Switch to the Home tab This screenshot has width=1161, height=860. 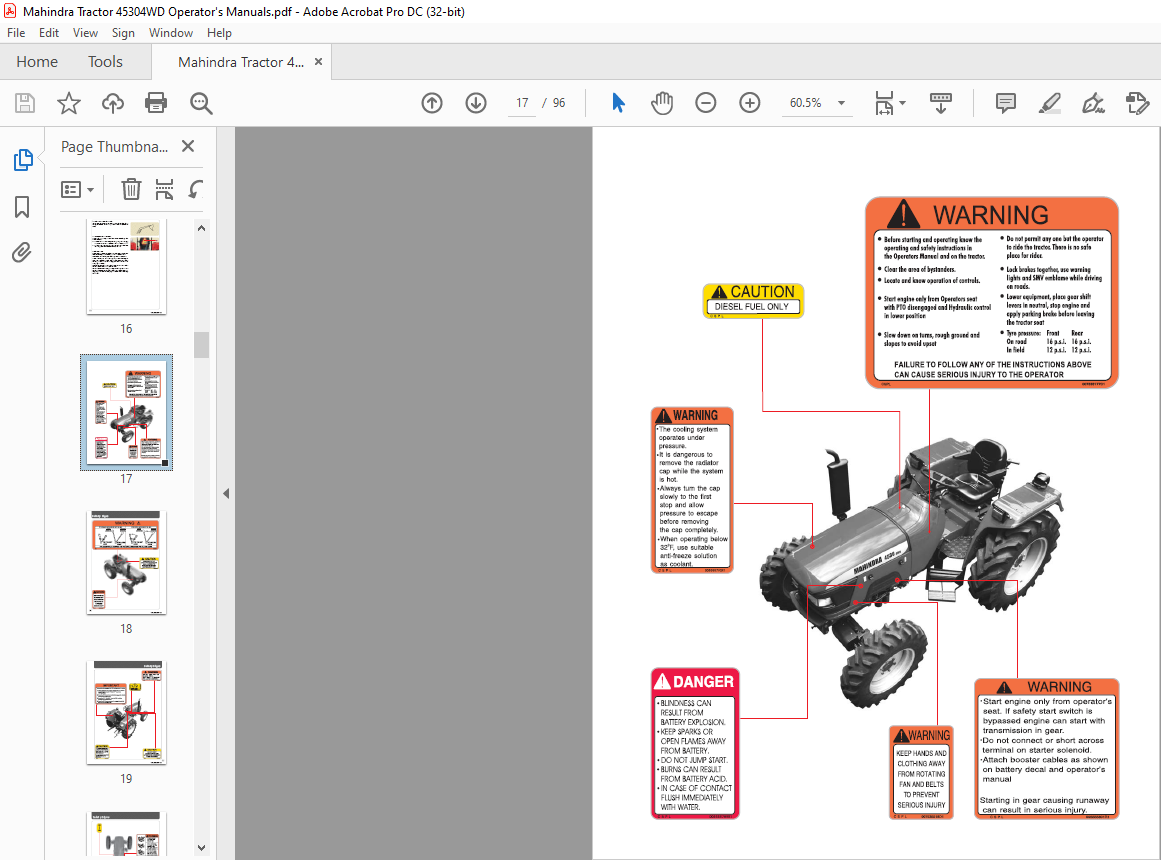pos(37,61)
